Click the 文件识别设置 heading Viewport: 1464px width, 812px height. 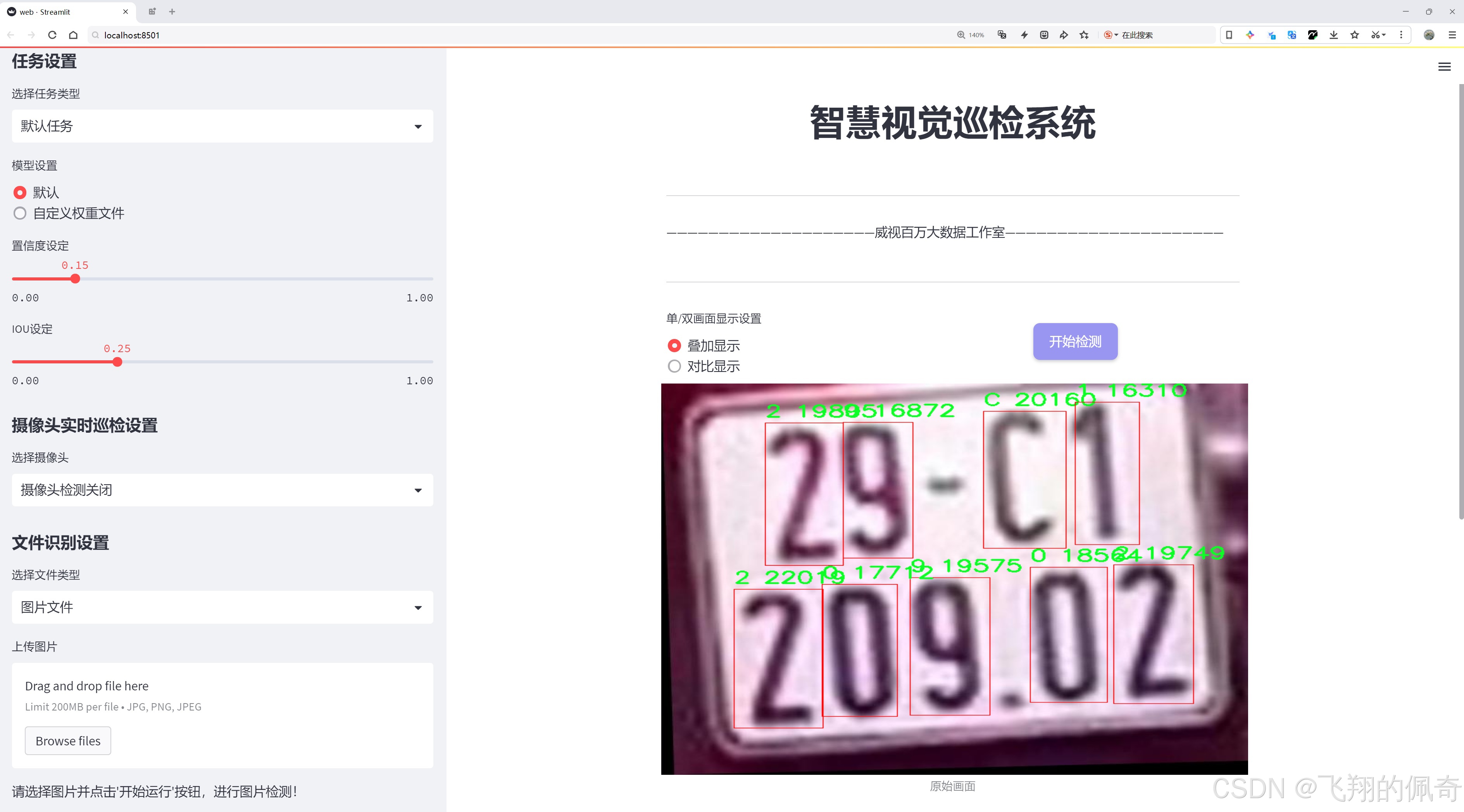[60, 543]
